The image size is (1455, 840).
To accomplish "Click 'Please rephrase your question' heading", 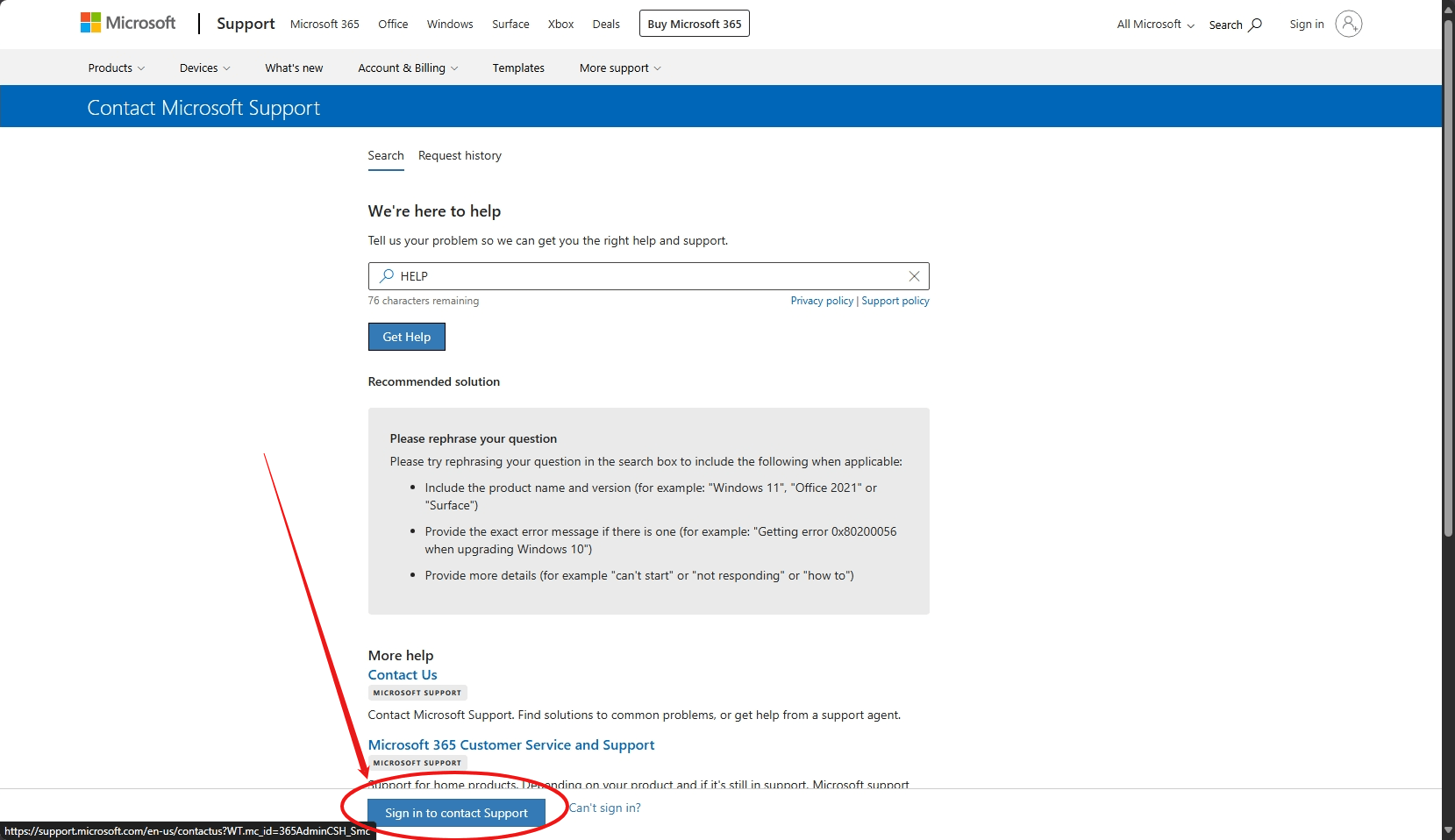I will coord(474,439).
